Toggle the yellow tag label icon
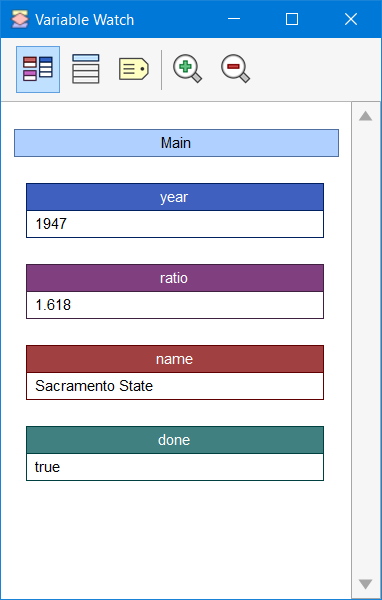 pyautogui.click(x=134, y=69)
